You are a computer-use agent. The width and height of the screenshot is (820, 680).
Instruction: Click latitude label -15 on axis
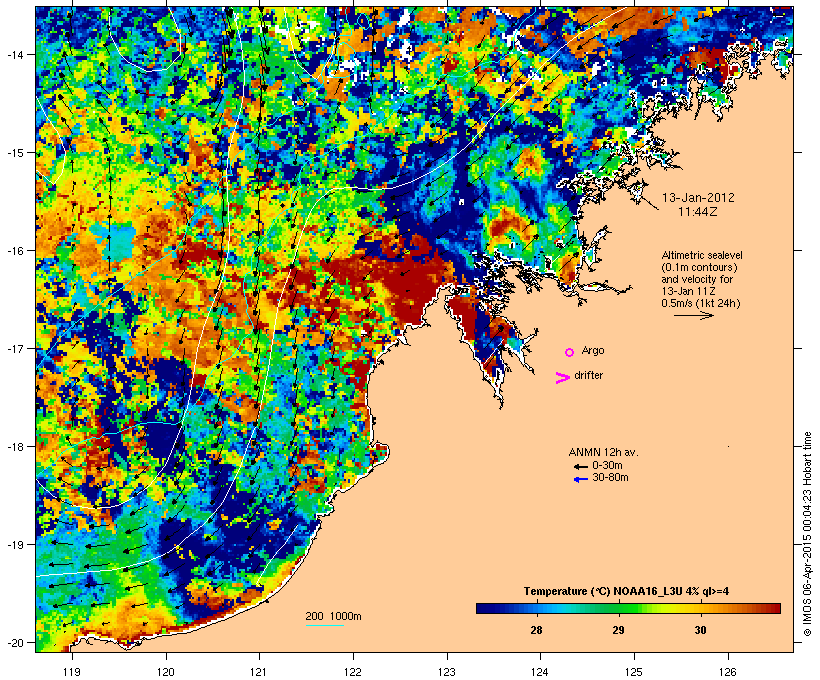[x=14, y=153]
